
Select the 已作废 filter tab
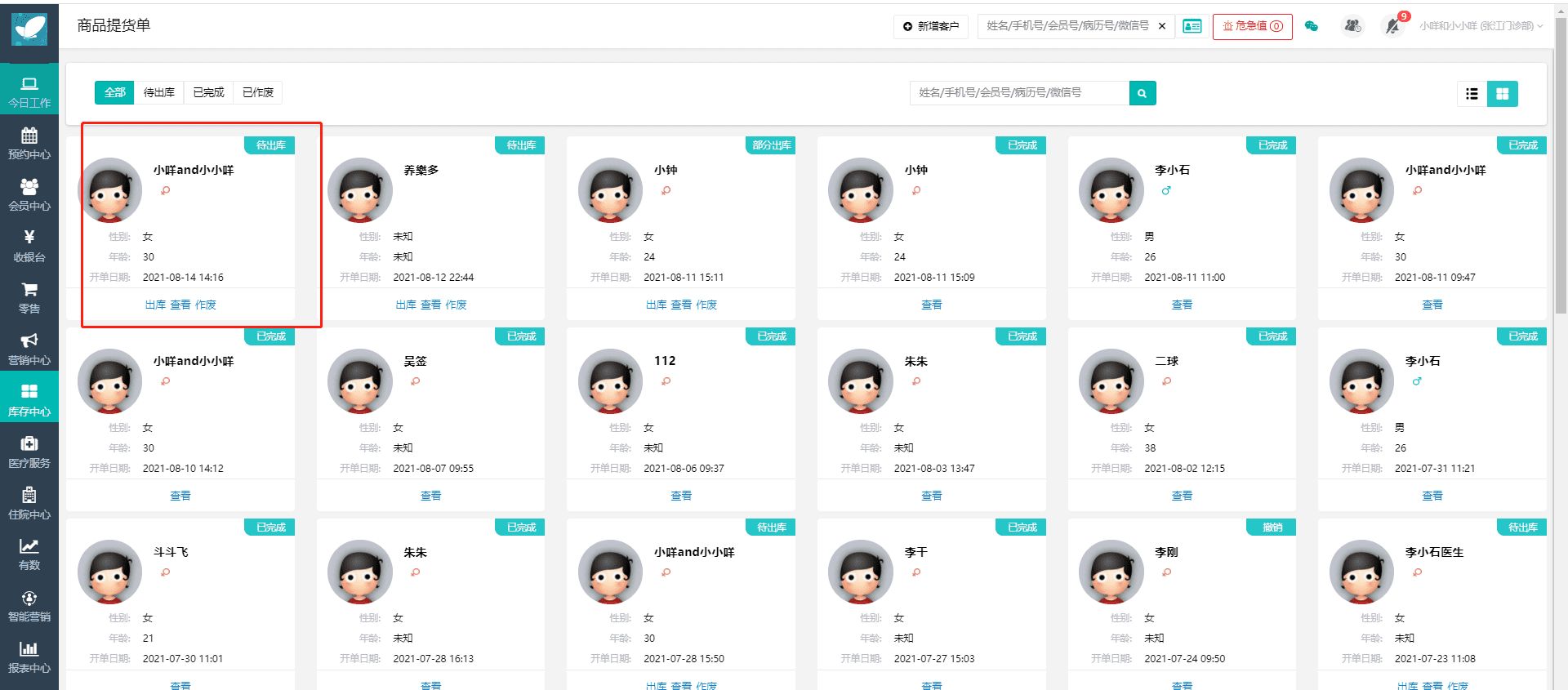pos(258,92)
